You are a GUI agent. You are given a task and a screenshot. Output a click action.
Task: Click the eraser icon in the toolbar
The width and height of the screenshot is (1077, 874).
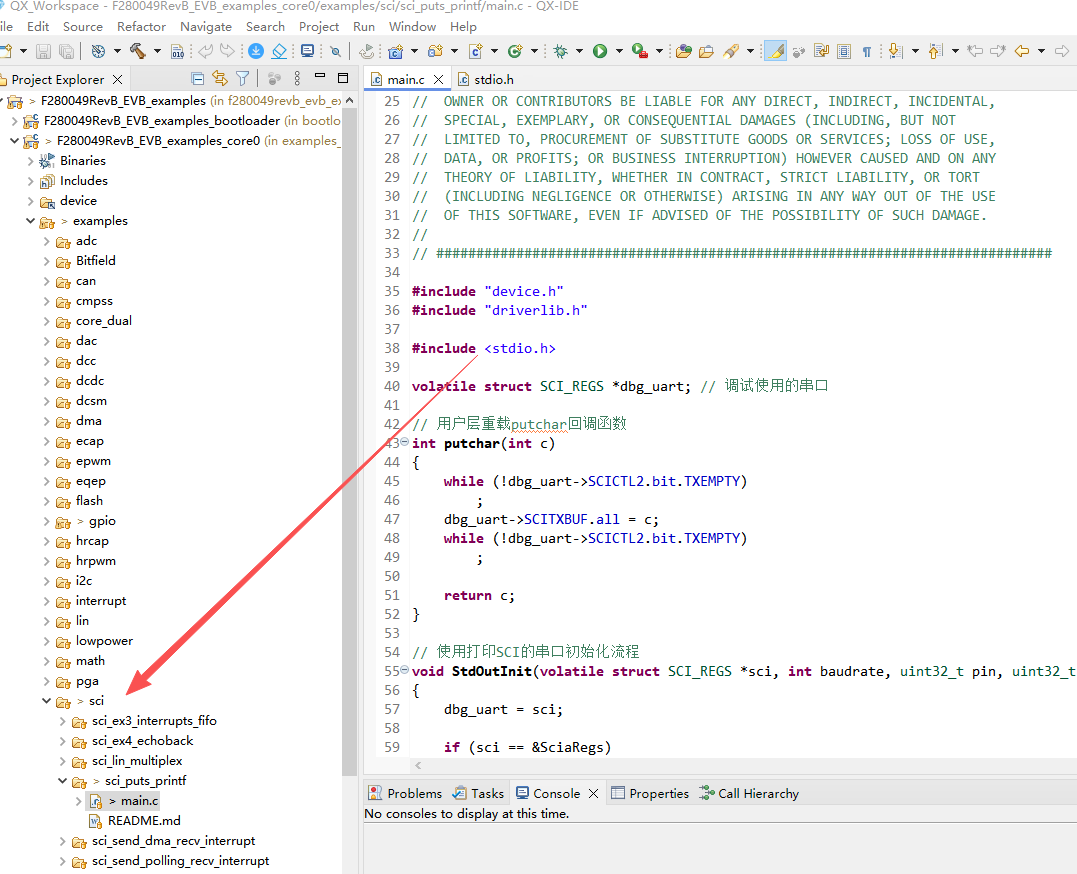point(279,51)
